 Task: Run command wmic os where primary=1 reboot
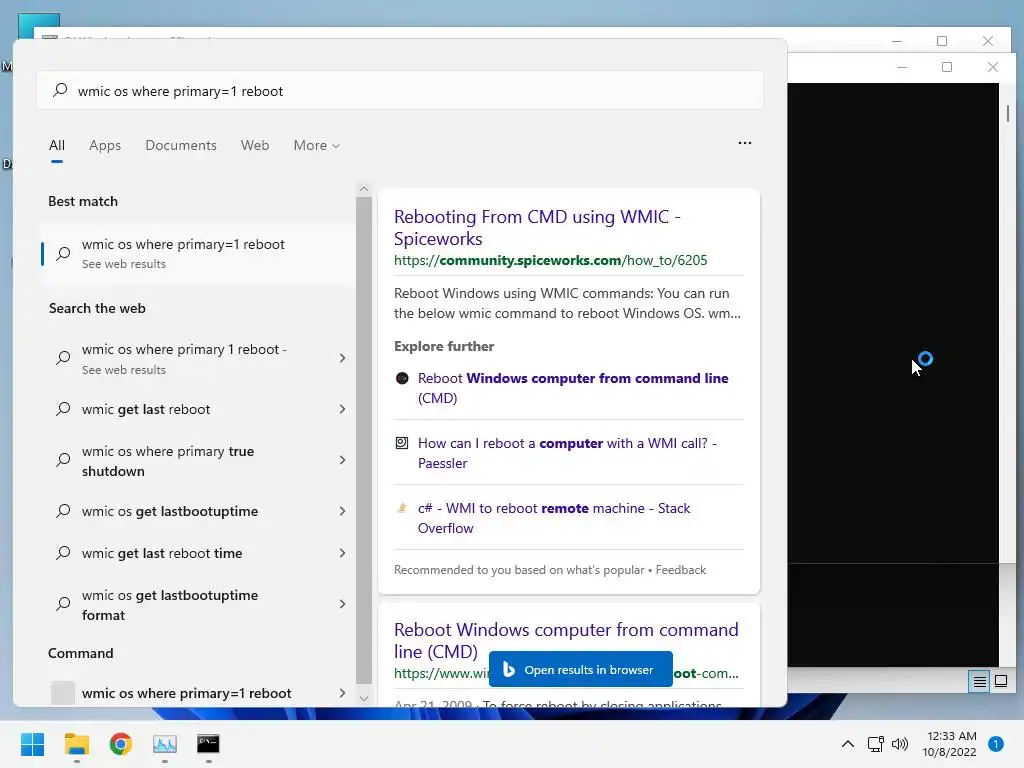[x=186, y=693]
